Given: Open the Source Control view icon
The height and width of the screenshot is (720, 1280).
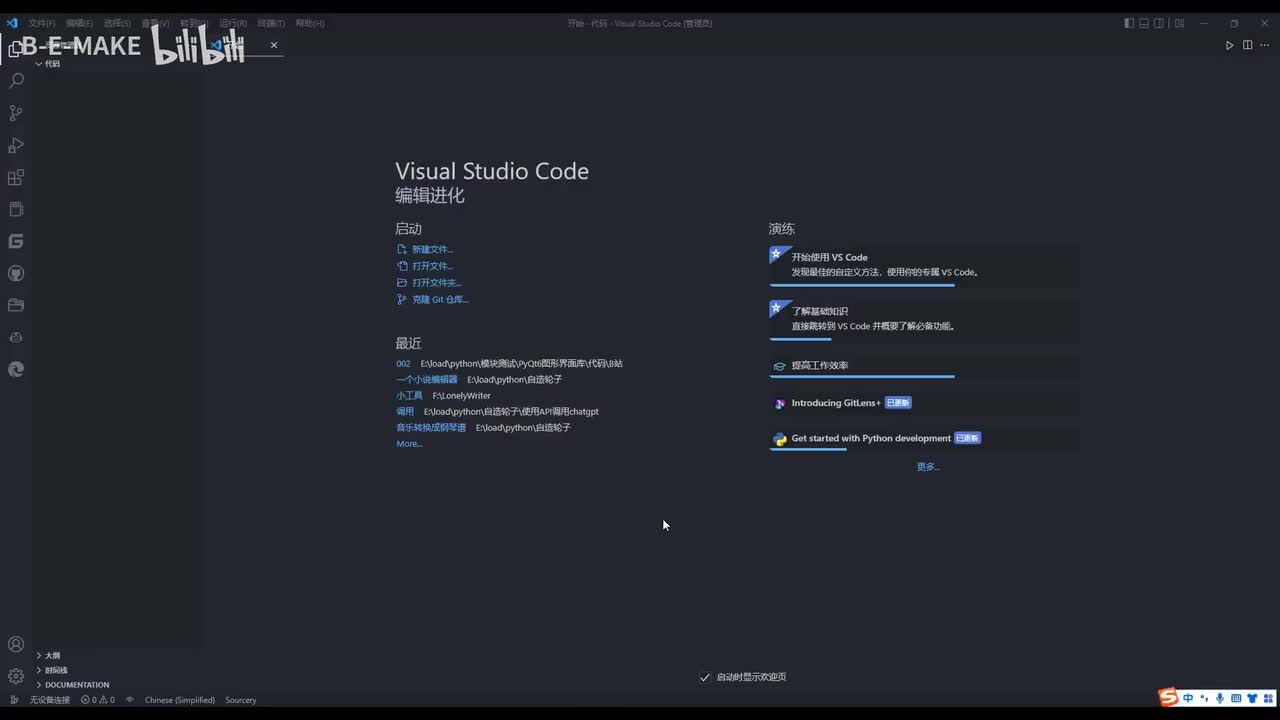Looking at the screenshot, I should click(x=16, y=113).
